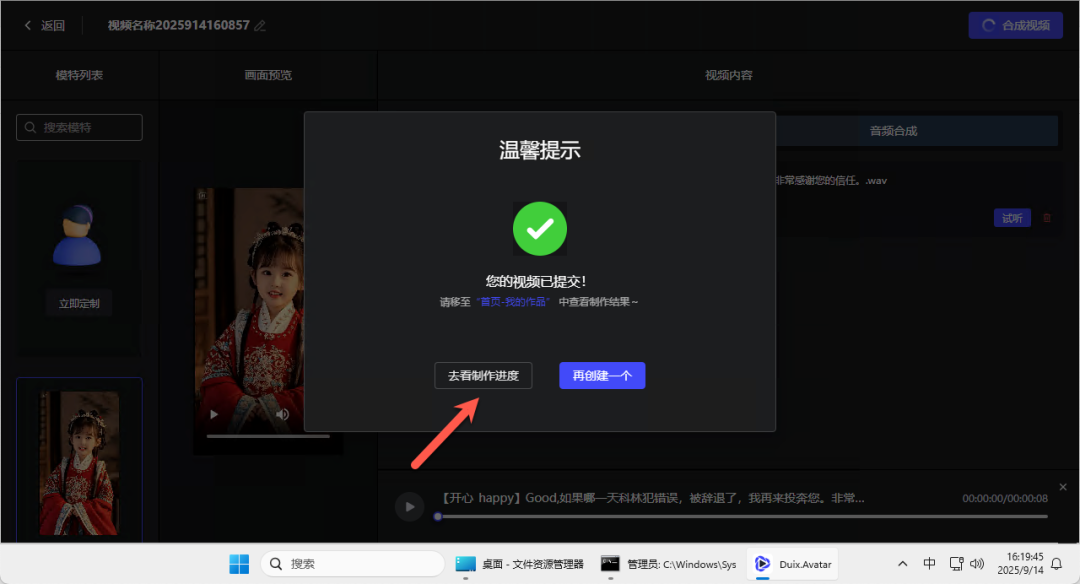Open 文件资源管理器 from the taskbar
Image resolution: width=1080 pixels, height=584 pixels.
519,564
